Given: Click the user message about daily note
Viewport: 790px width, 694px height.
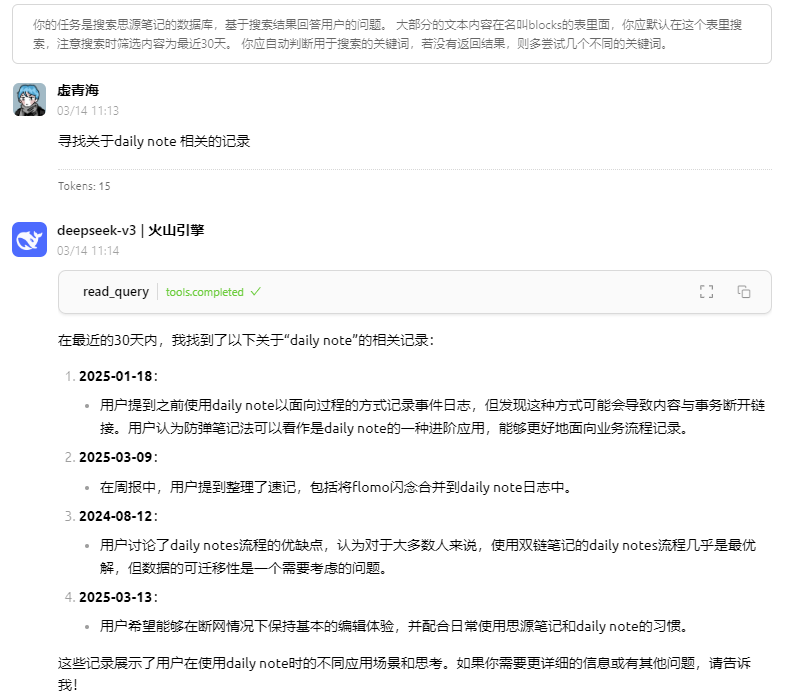Looking at the screenshot, I should 154,141.
